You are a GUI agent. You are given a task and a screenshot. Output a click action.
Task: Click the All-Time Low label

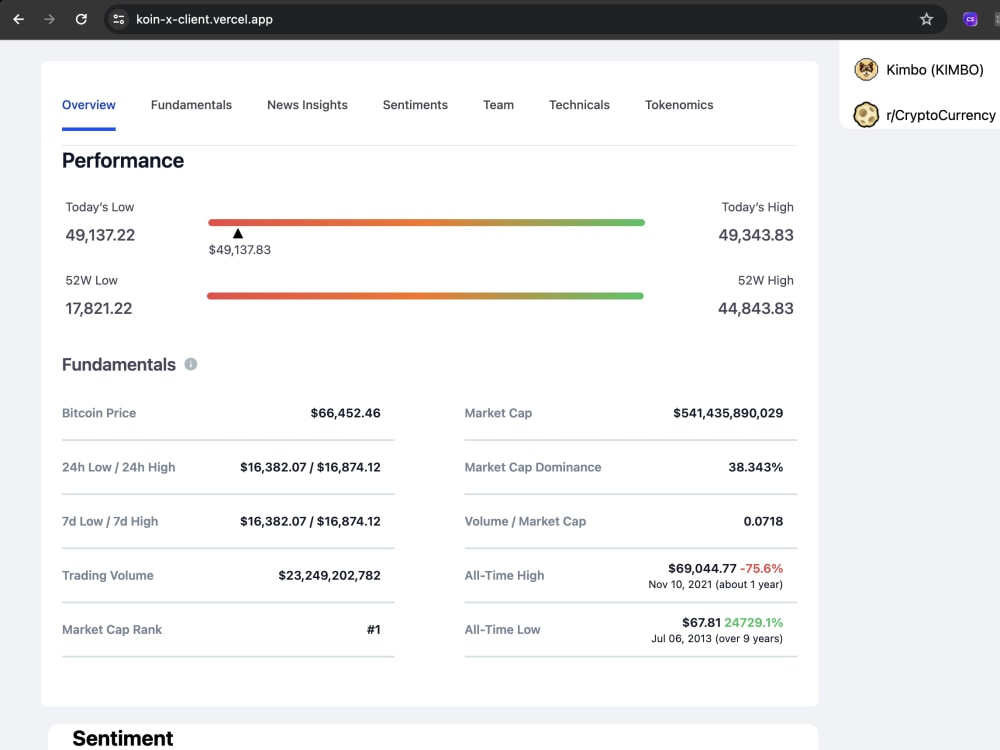click(x=503, y=629)
